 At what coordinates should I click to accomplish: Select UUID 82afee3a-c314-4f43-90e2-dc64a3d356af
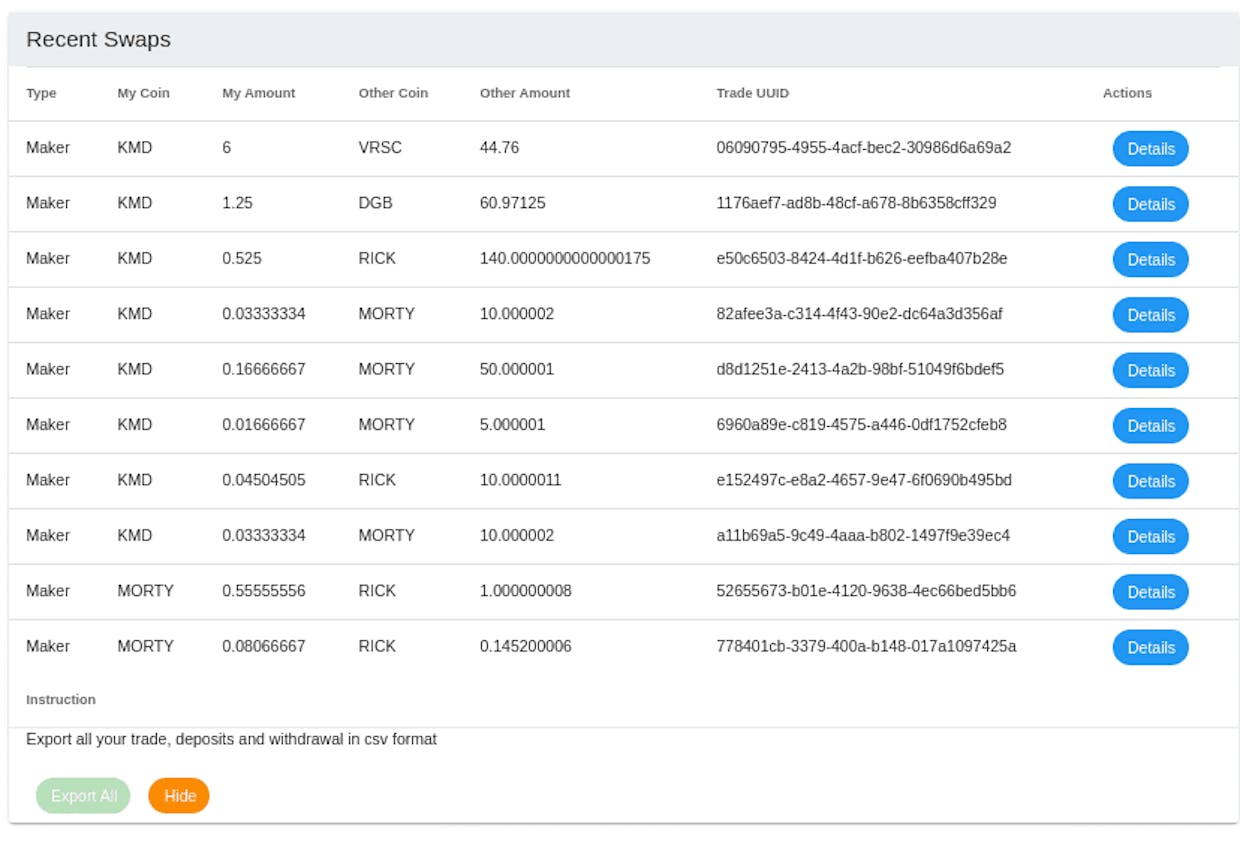tap(859, 314)
